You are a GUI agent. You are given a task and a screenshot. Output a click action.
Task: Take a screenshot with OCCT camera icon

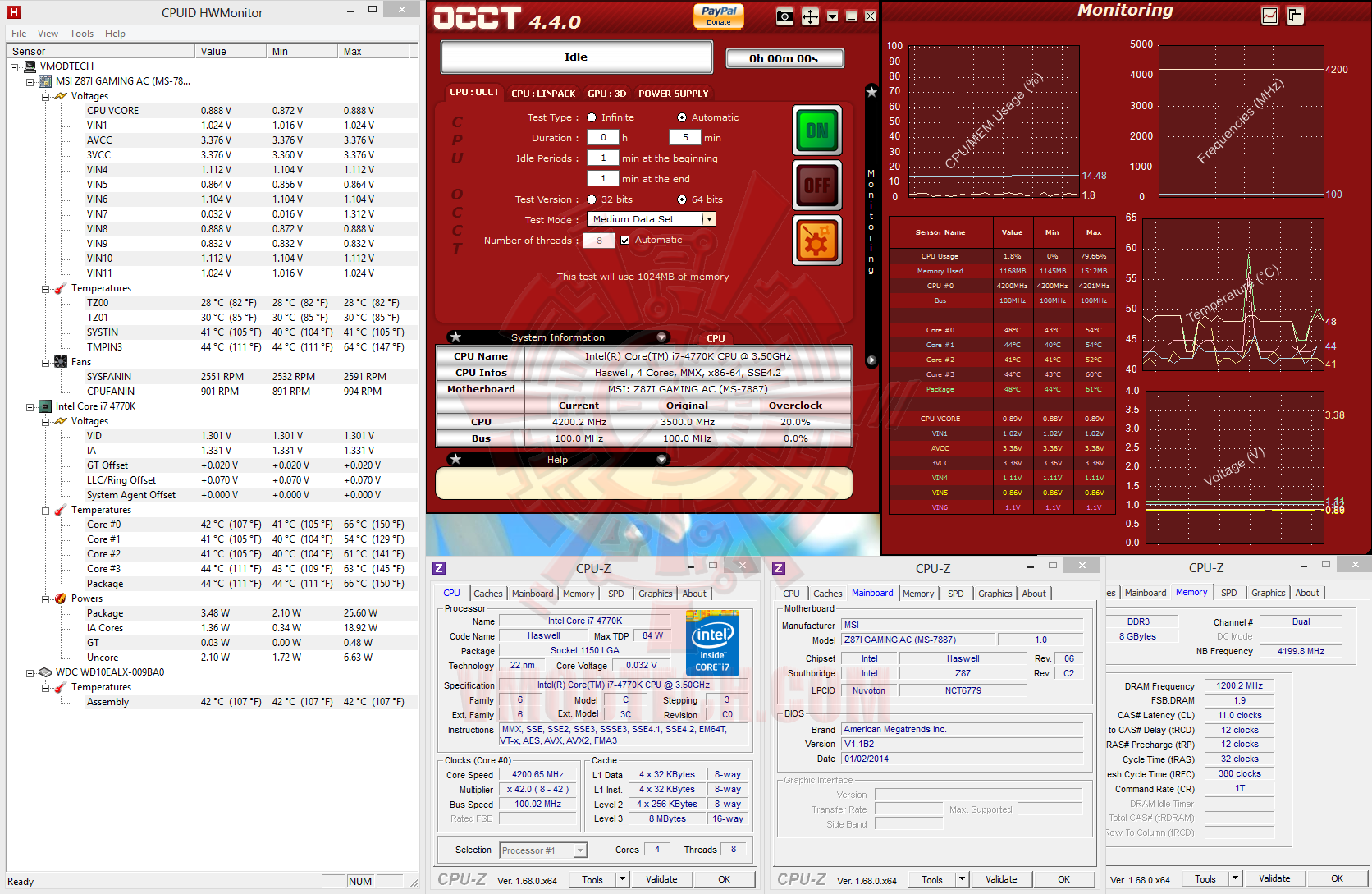click(784, 17)
